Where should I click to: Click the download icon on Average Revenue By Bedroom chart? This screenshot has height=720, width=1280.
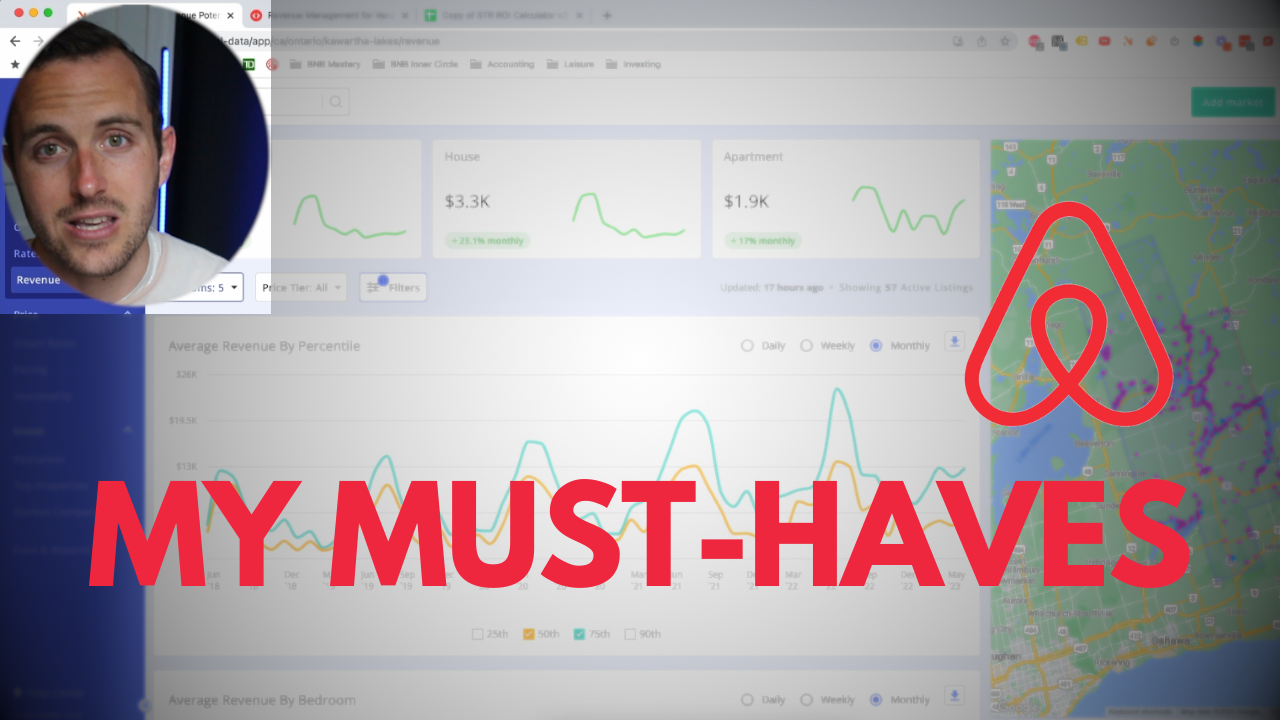coord(953,698)
